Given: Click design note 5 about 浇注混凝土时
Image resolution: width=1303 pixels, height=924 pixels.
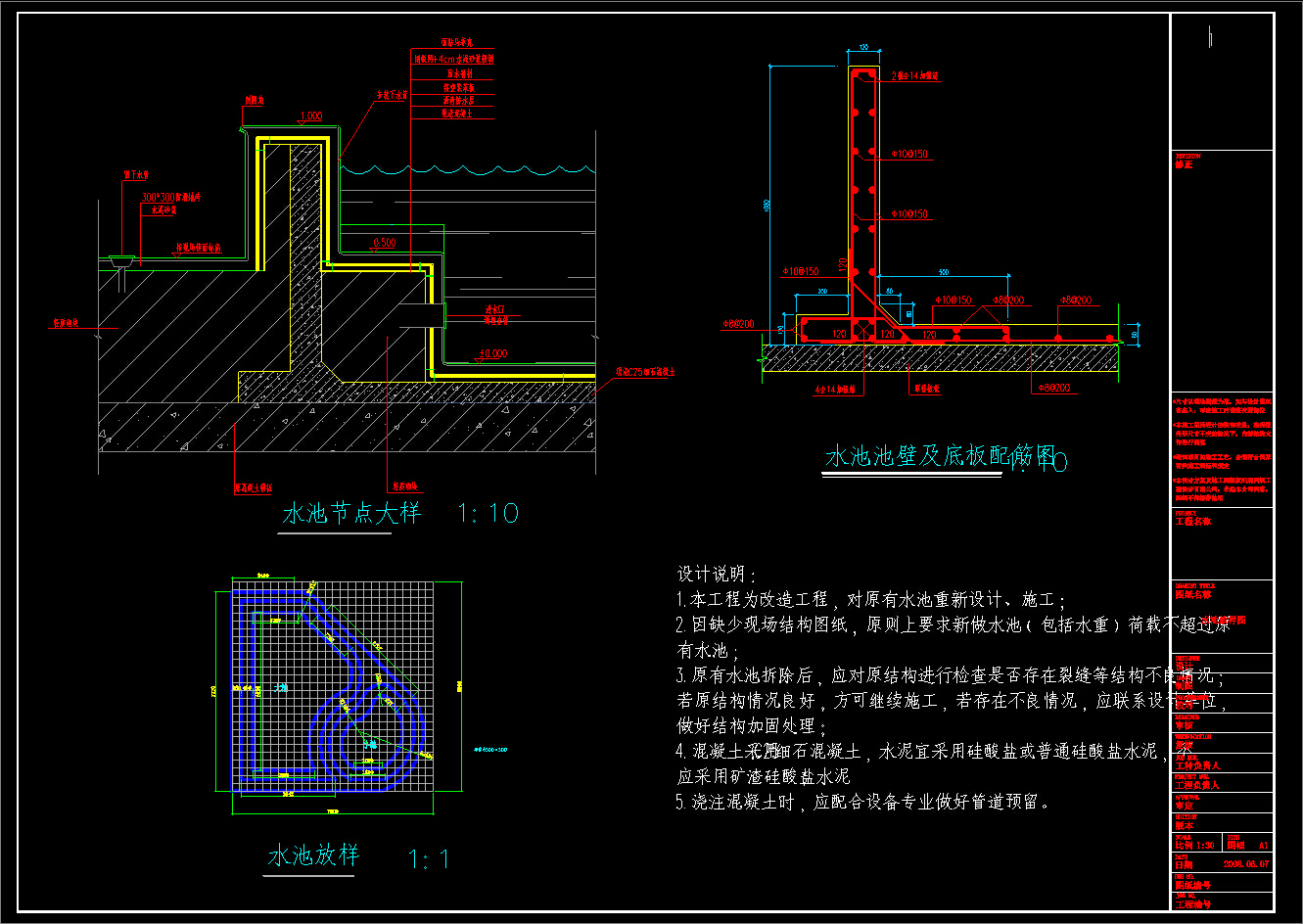Looking at the screenshot, I should 867,803.
